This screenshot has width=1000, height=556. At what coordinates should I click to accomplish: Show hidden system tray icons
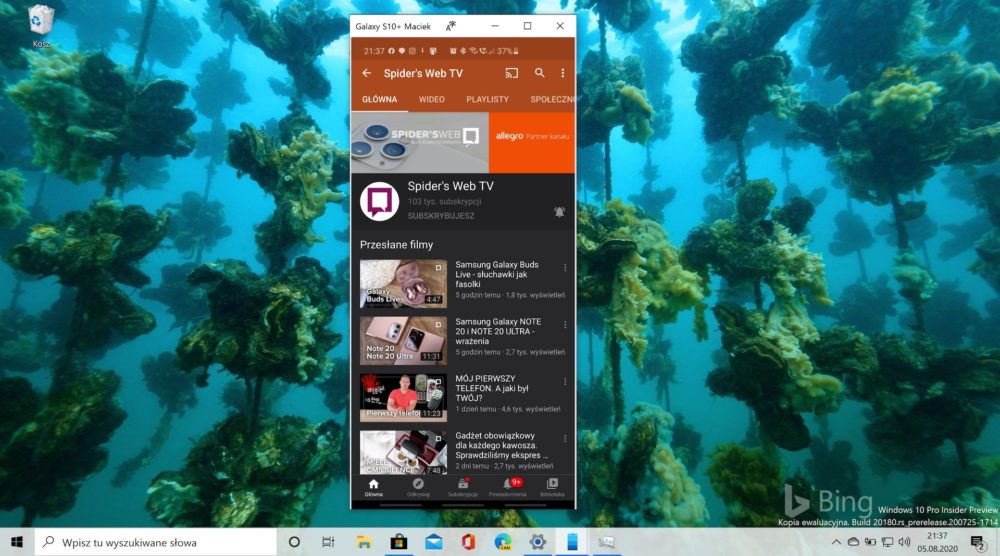pyautogui.click(x=836, y=542)
